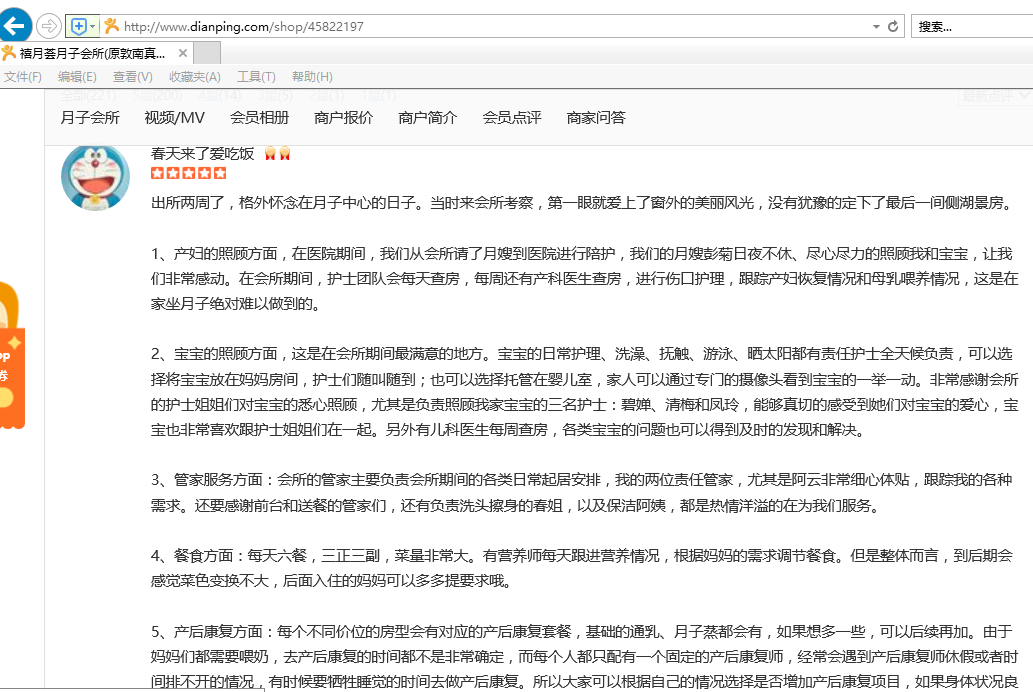Click the 搜索 search input box
This screenshot has height=692, width=1033.
972,26
